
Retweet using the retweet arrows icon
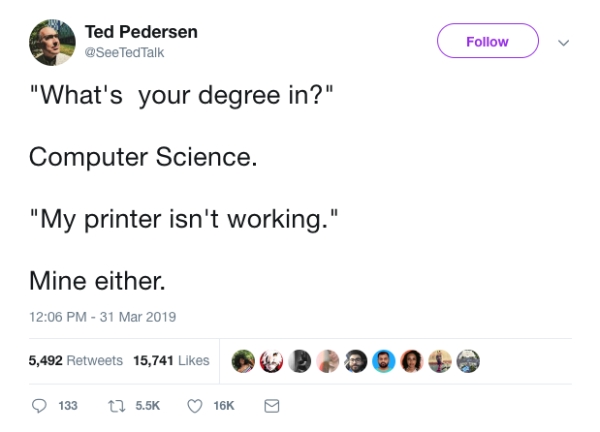click(x=112, y=406)
